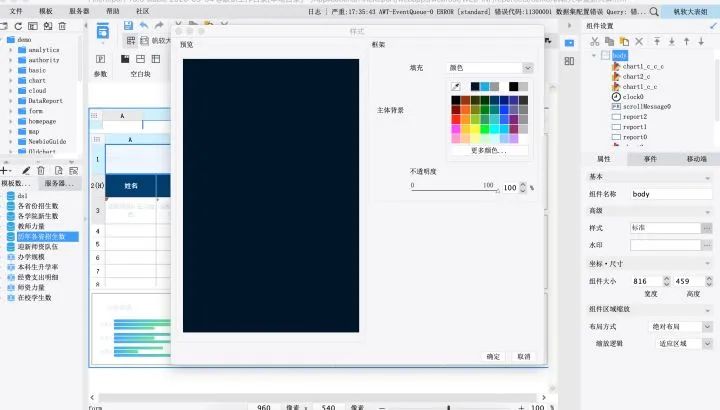Click the 不透明度 opacity slider
Viewport: 720px width, 410px height.
[455, 189]
